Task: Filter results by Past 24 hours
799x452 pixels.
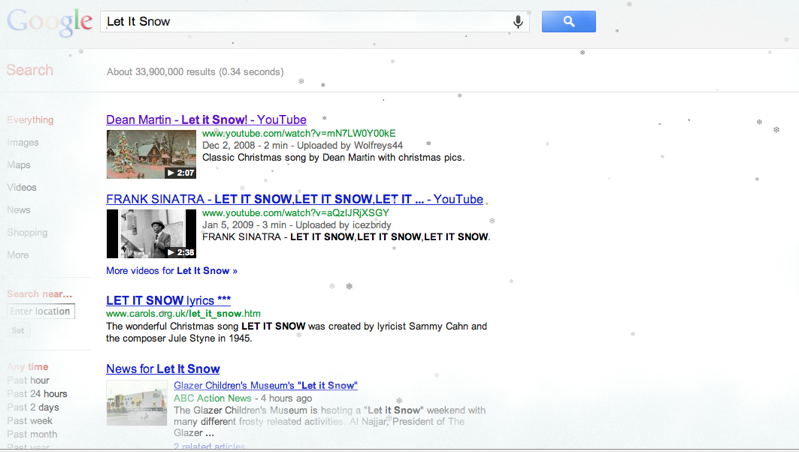Action: click(x=37, y=394)
